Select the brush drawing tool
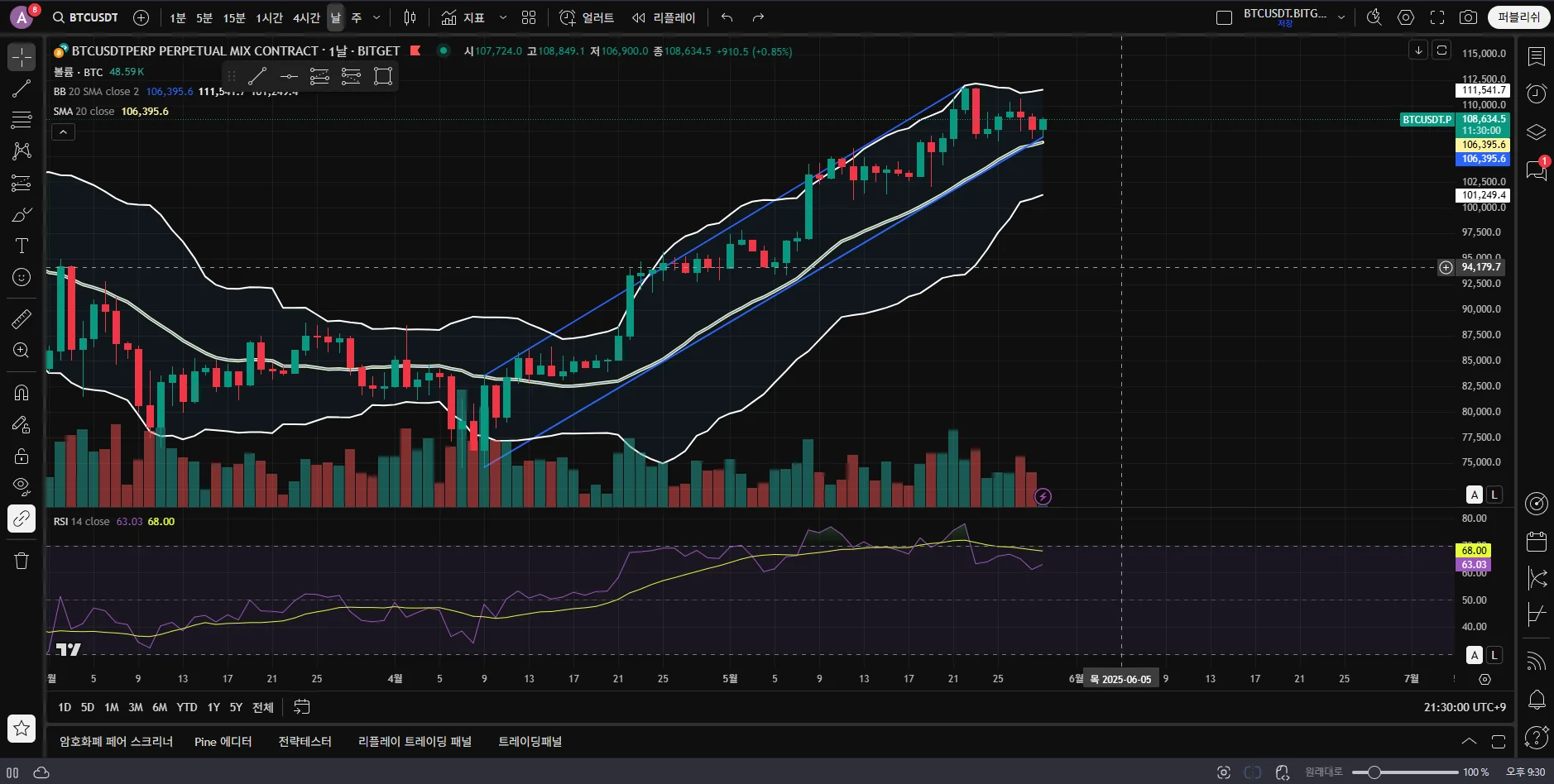Screen dimensions: 1554x784 coord(22,215)
